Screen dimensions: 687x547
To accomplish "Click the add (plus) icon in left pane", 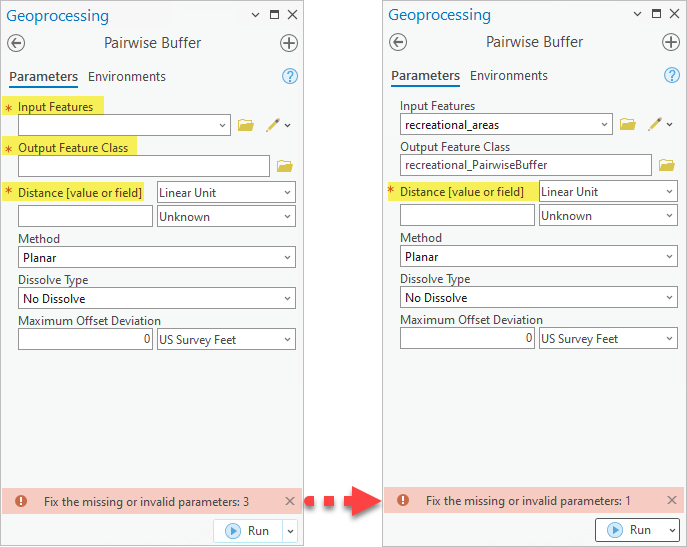I will pyautogui.click(x=289, y=43).
